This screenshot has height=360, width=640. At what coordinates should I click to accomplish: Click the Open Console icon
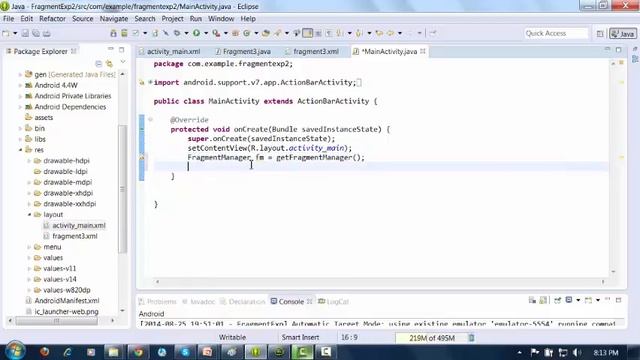pyautogui.click(x=588, y=301)
